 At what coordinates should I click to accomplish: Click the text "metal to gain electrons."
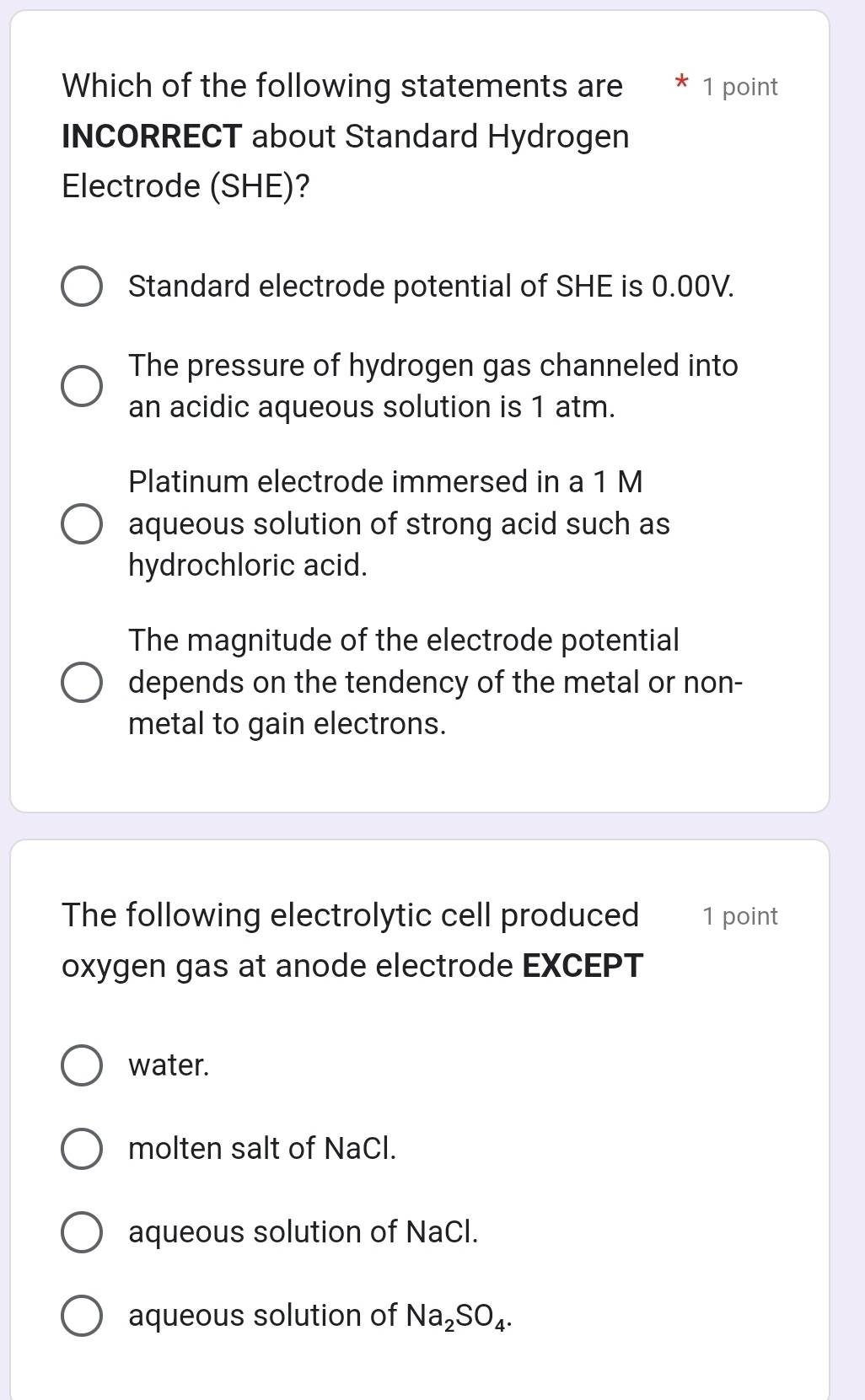pyautogui.click(x=287, y=724)
